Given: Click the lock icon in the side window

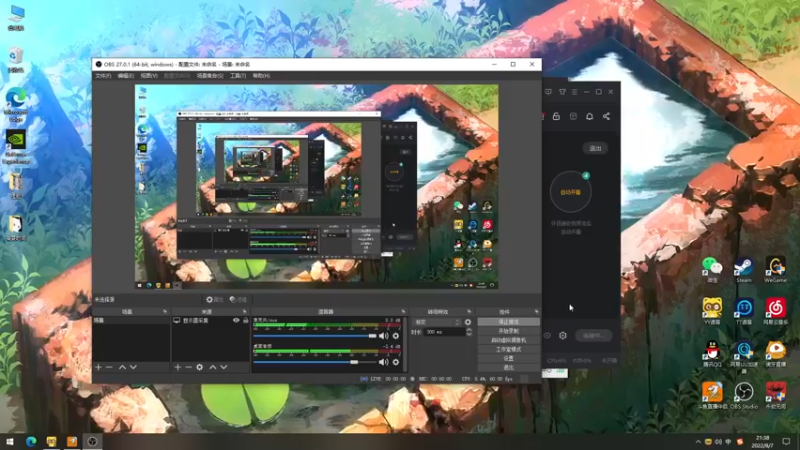Looking at the screenshot, I should pyautogui.click(x=556, y=116).
